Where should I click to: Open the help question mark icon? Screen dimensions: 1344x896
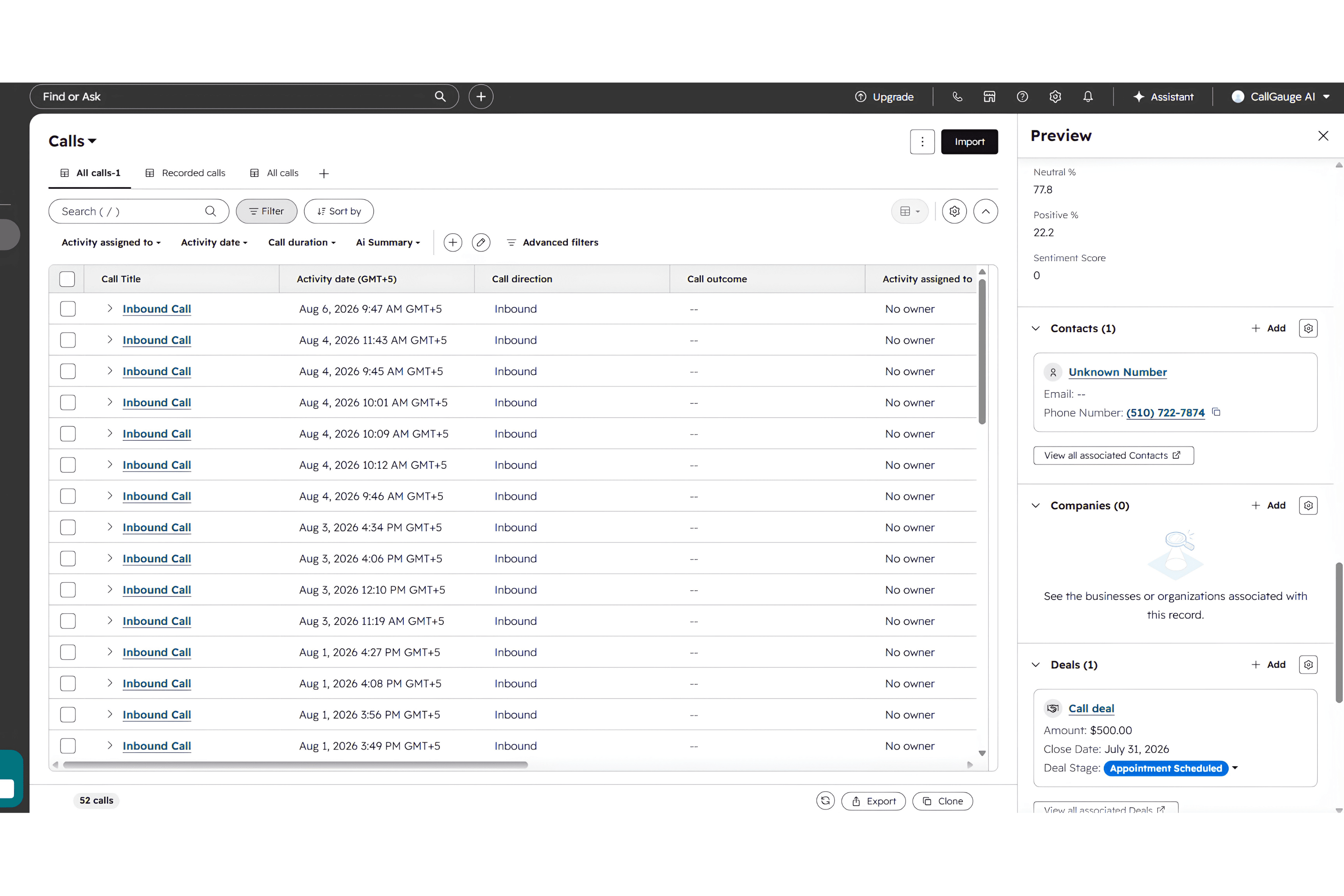click(x=1022, y=97)
